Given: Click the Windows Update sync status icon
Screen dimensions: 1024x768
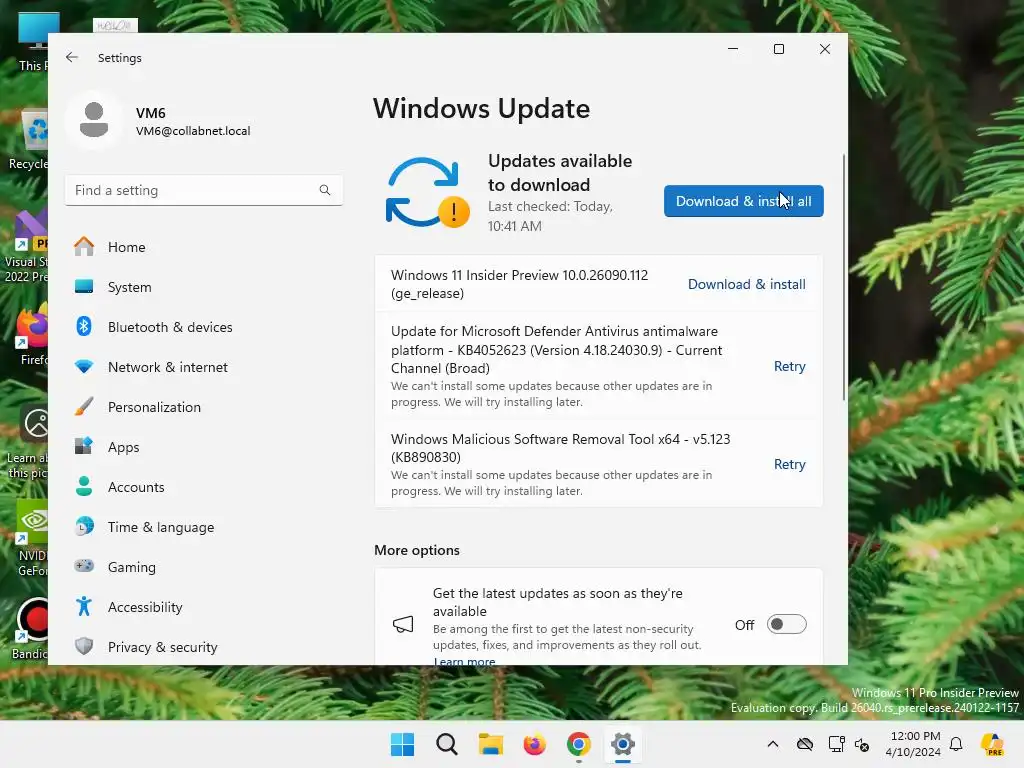Looking at the screenshot, I should click(427, 192).
